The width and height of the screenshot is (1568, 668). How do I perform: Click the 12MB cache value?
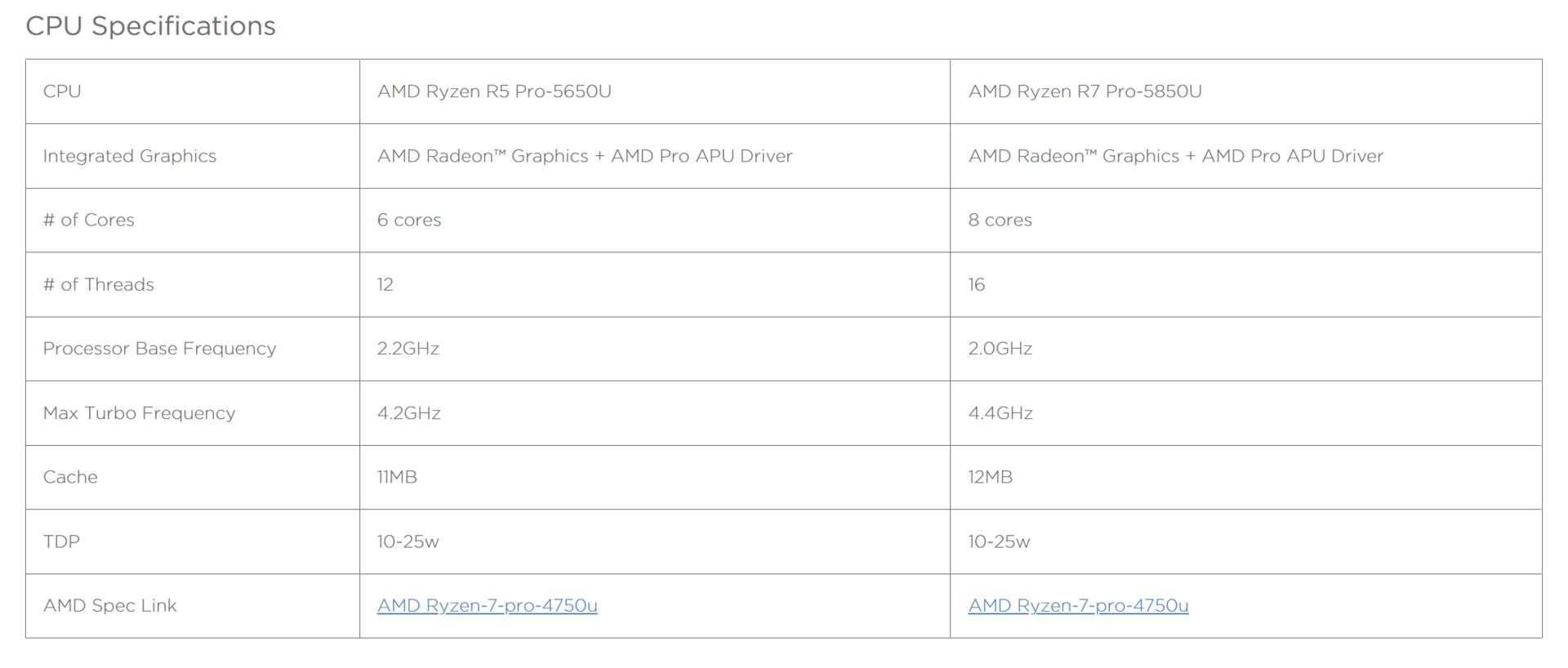tap(990, 477)
